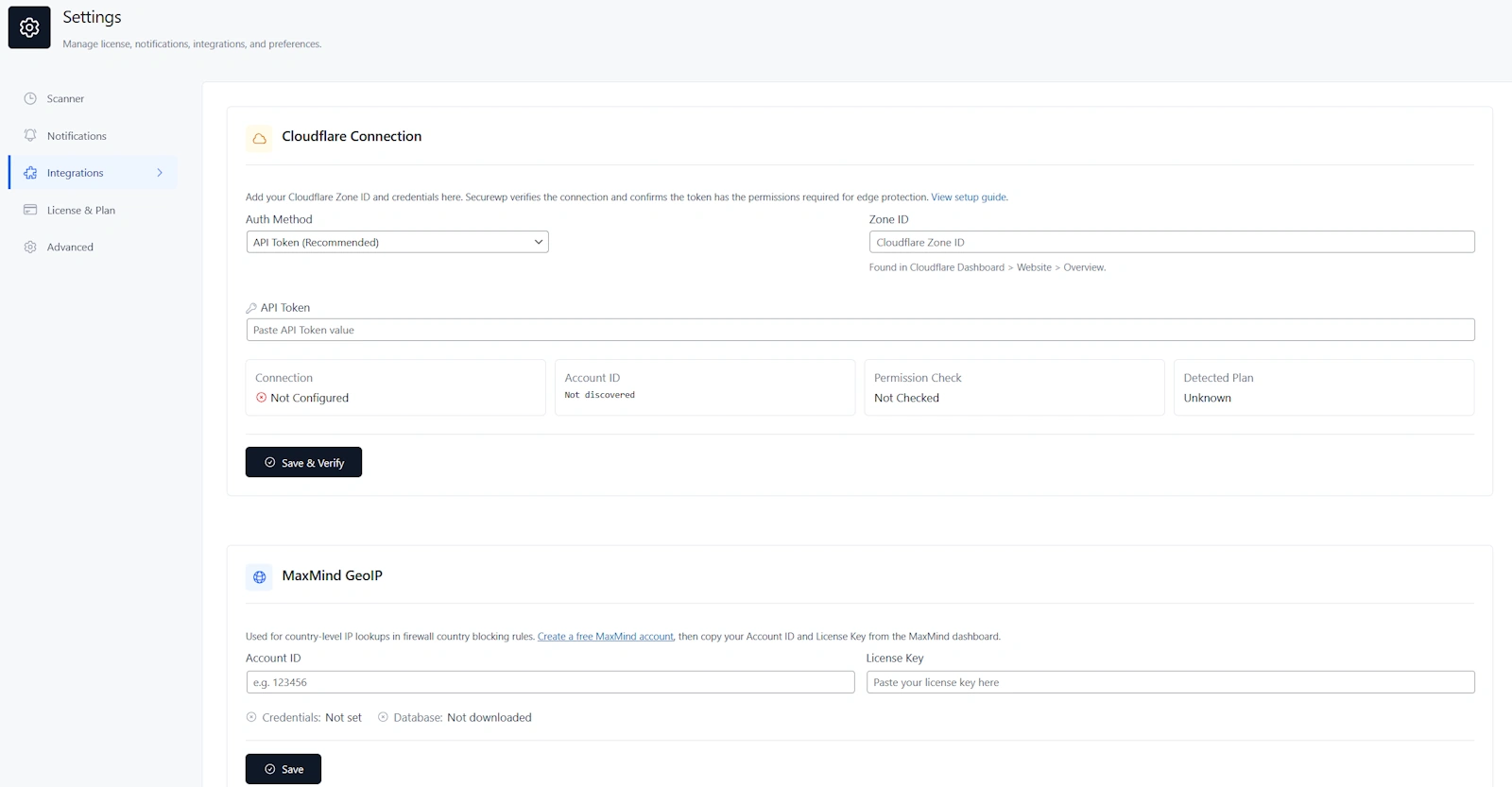Click the Detected Plan card label

[x=1219, y=378]
